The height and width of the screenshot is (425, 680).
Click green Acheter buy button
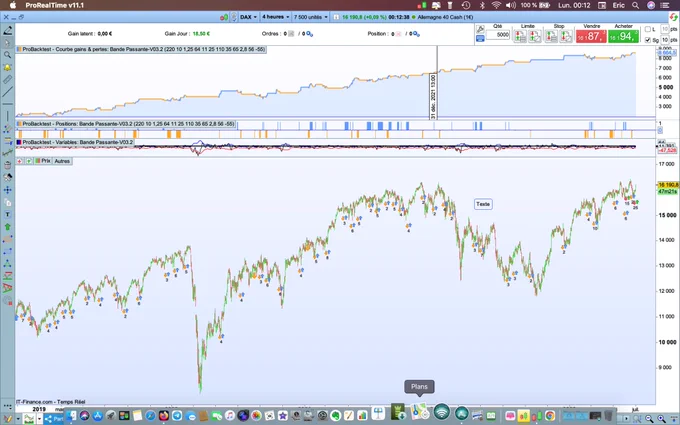point(623,36)
